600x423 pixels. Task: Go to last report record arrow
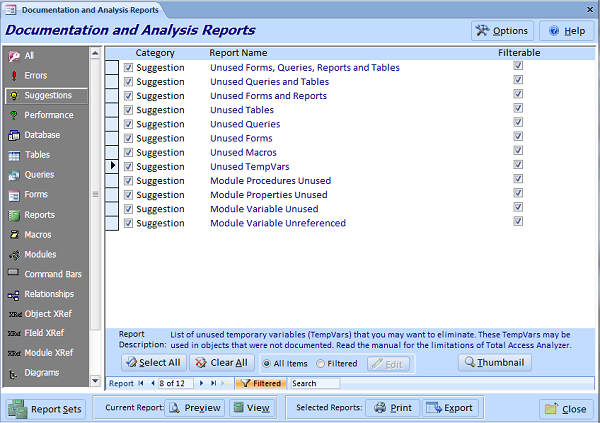tap(214, 383)
